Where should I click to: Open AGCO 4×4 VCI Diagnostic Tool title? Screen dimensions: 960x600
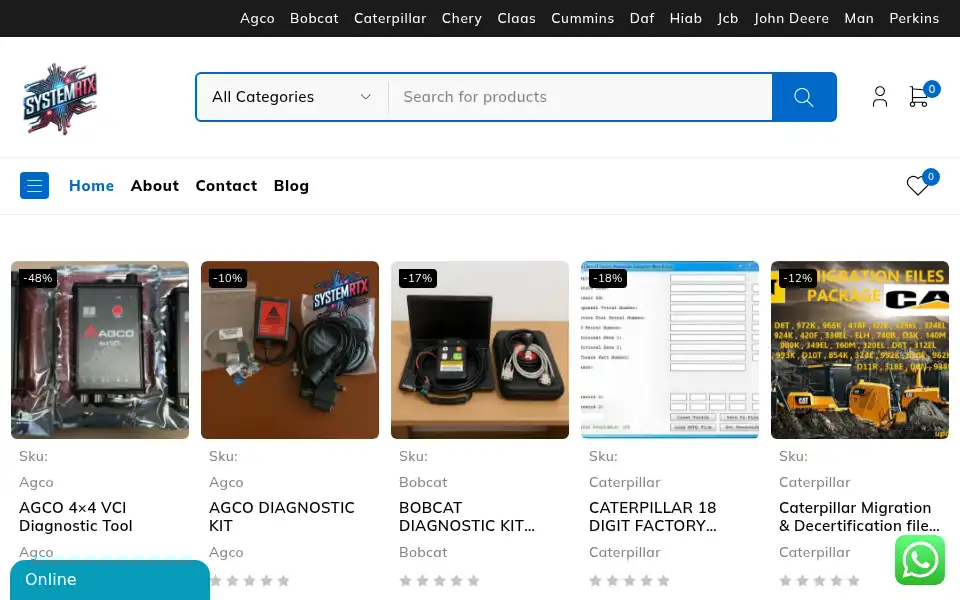point(75,517)
